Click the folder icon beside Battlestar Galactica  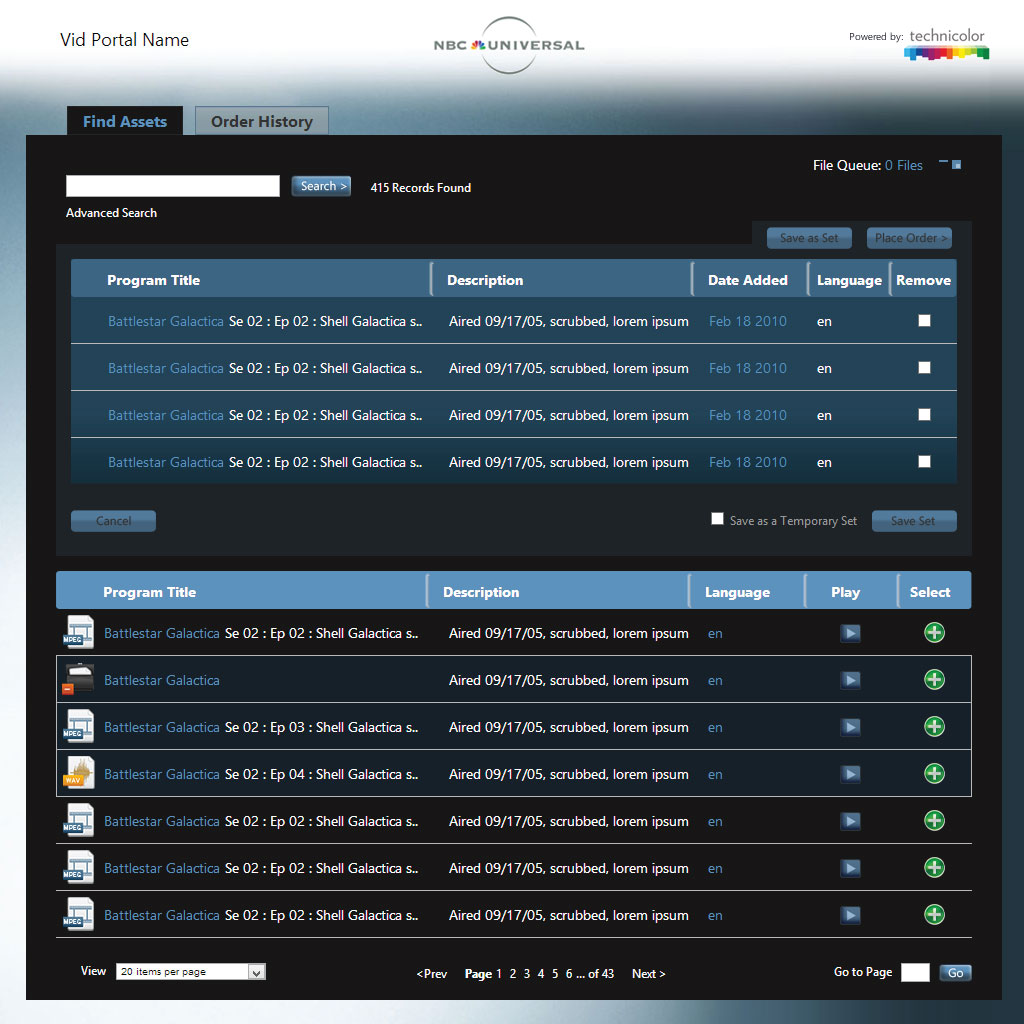click(x=78, y=680)
